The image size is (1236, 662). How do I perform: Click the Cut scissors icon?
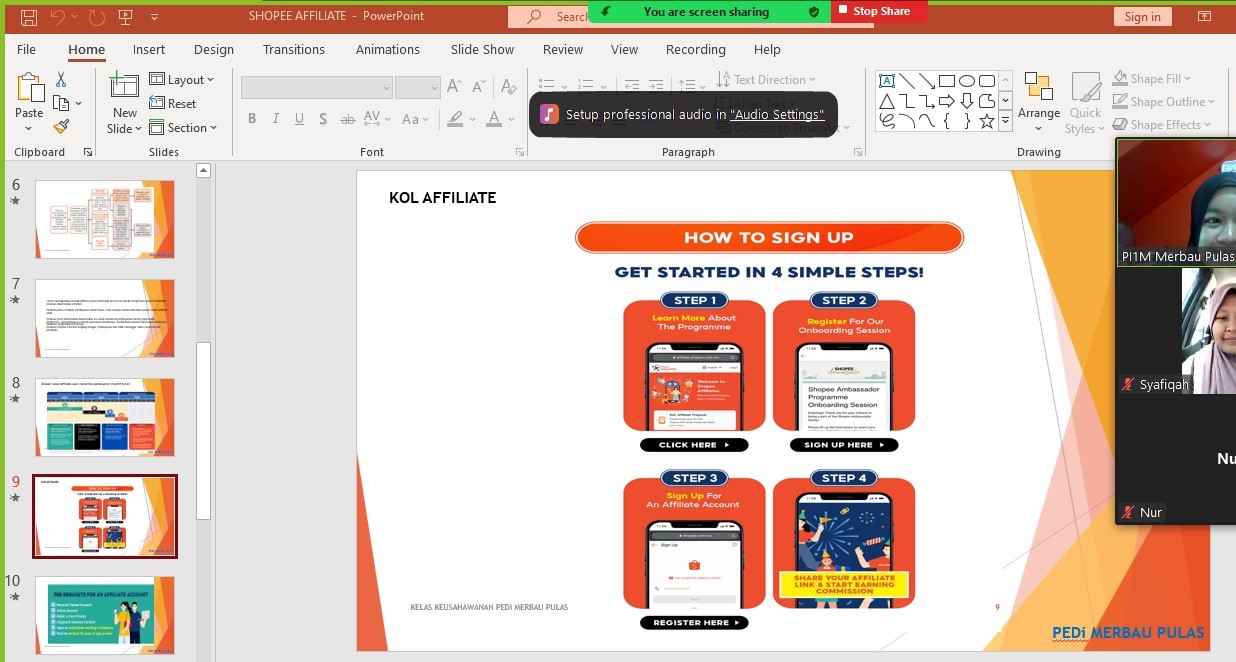[61, 80]
